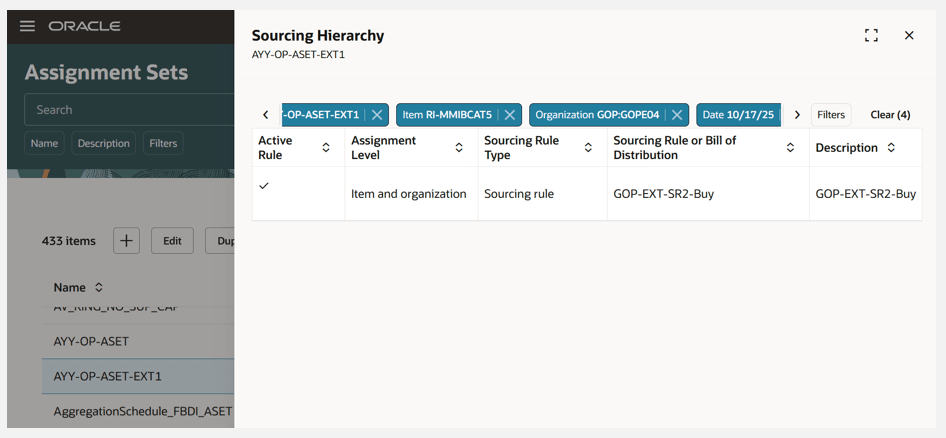Sort by Assignment Level column
This screenshot has width=946, height=438.
[459, 148]
